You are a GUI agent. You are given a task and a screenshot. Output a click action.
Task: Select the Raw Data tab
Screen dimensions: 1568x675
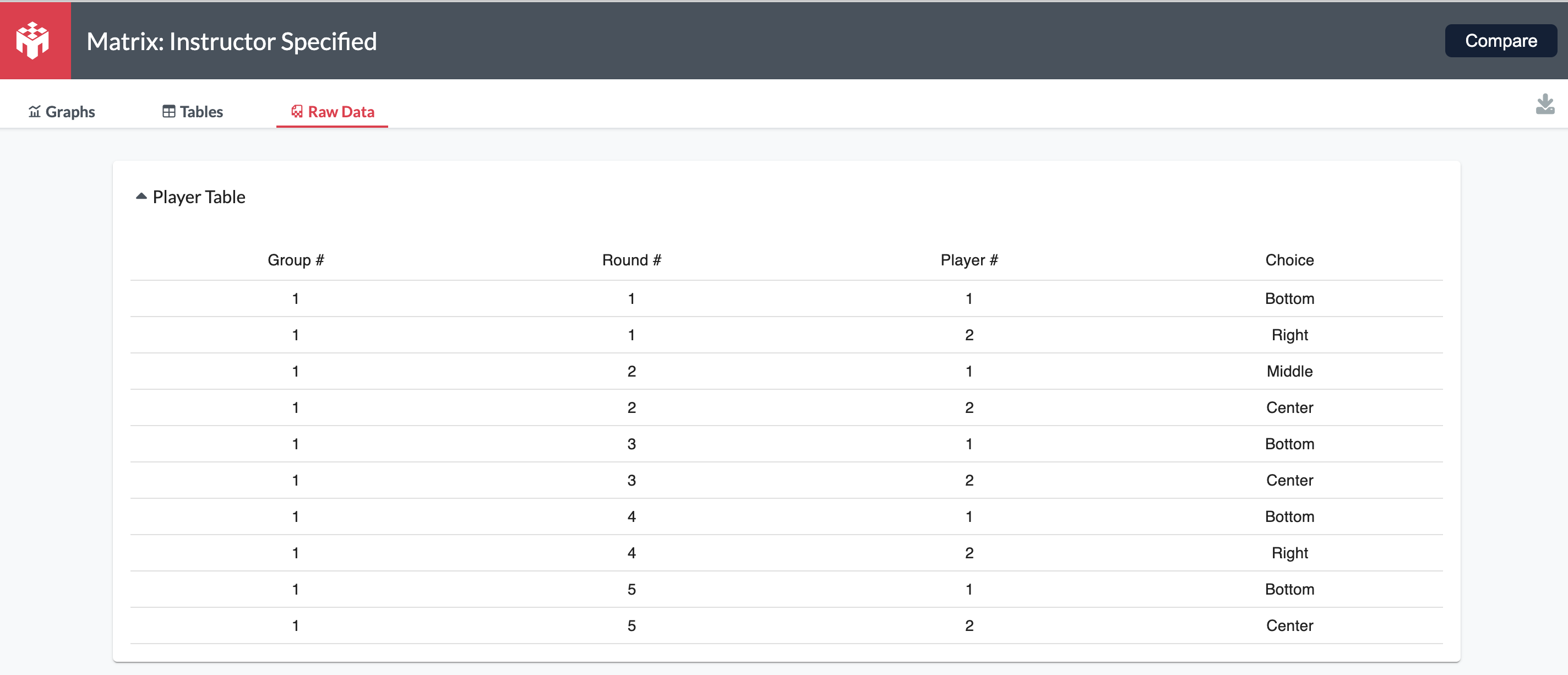(x=333, y=111)
